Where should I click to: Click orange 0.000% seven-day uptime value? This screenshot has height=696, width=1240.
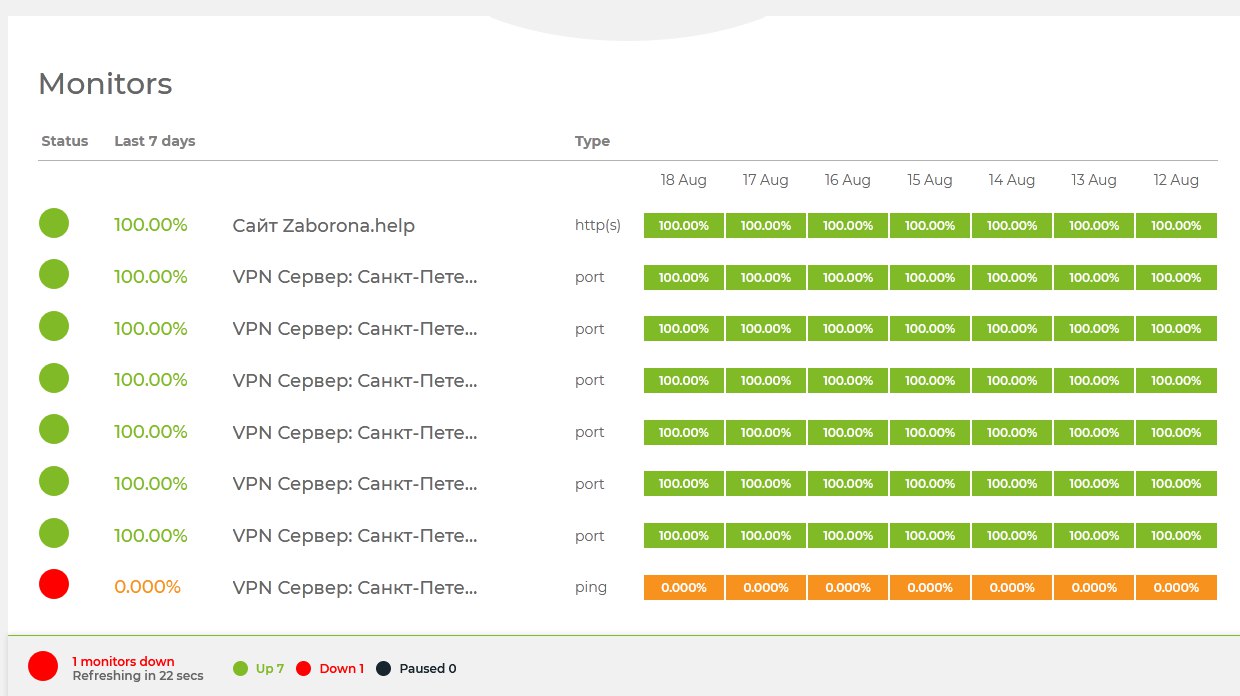pos(147,587)
